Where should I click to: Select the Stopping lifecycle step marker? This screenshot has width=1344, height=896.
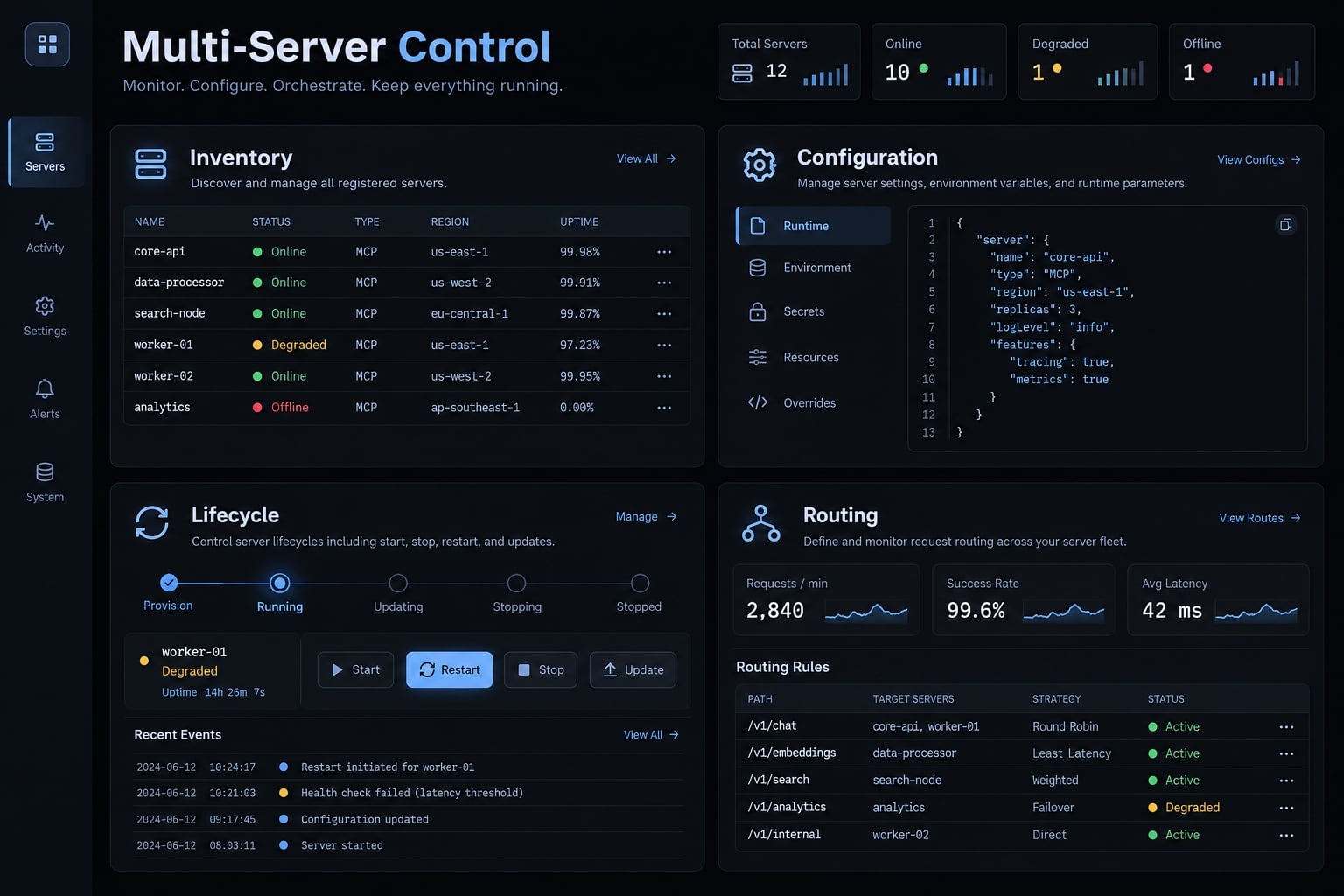point(517,583)
